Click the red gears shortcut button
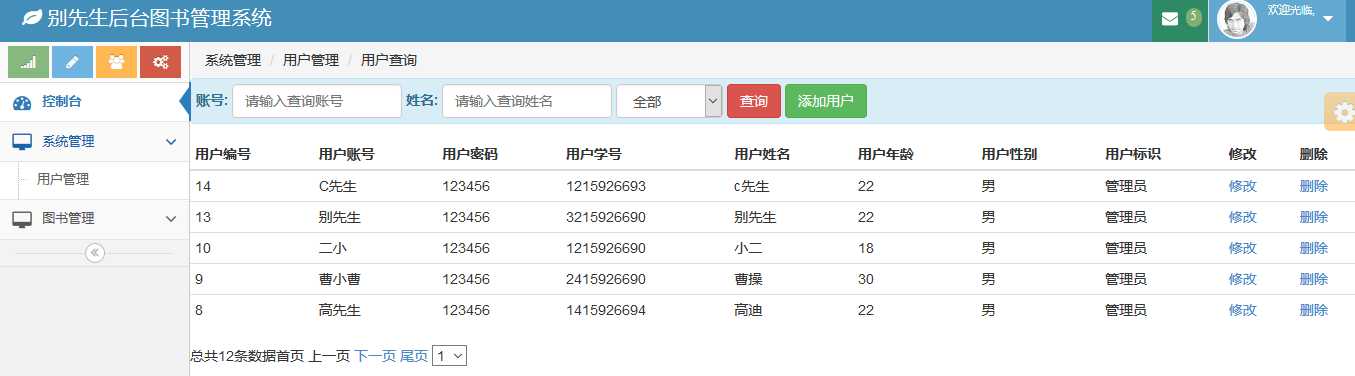 click(x=160, y=62)
